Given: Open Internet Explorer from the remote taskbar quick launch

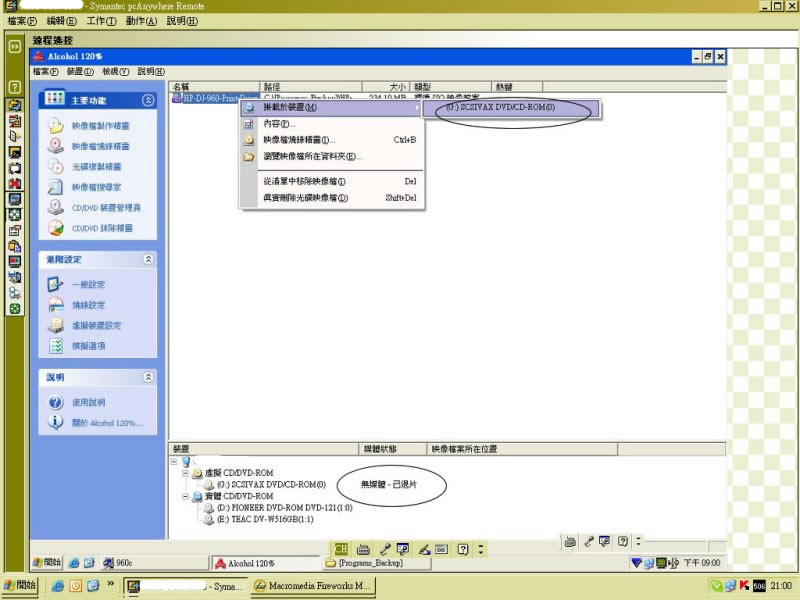Looking at the screenshot, I should 74,563.
